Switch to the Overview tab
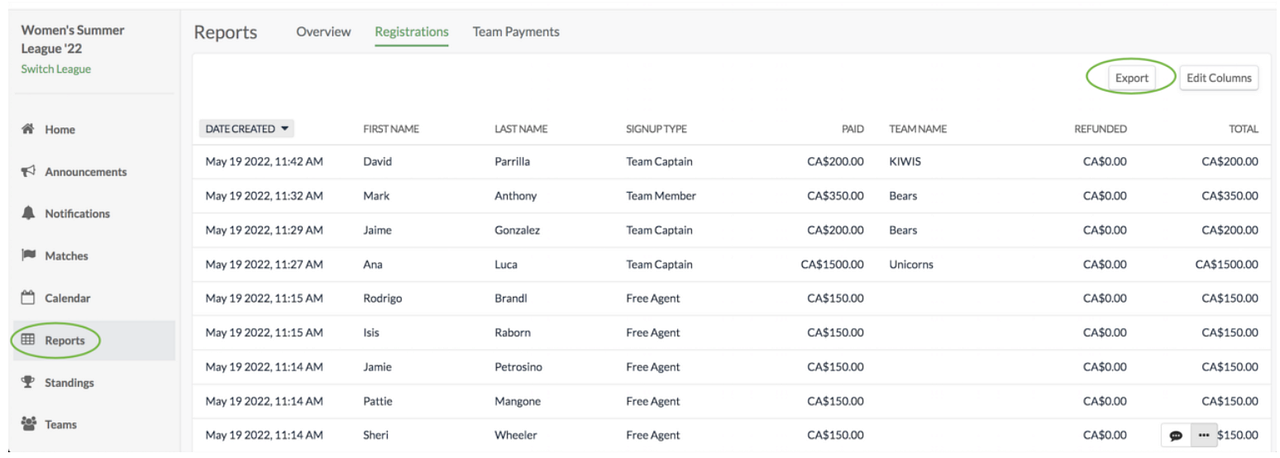The image size is (1280, 458). click(x=323, y=32)
